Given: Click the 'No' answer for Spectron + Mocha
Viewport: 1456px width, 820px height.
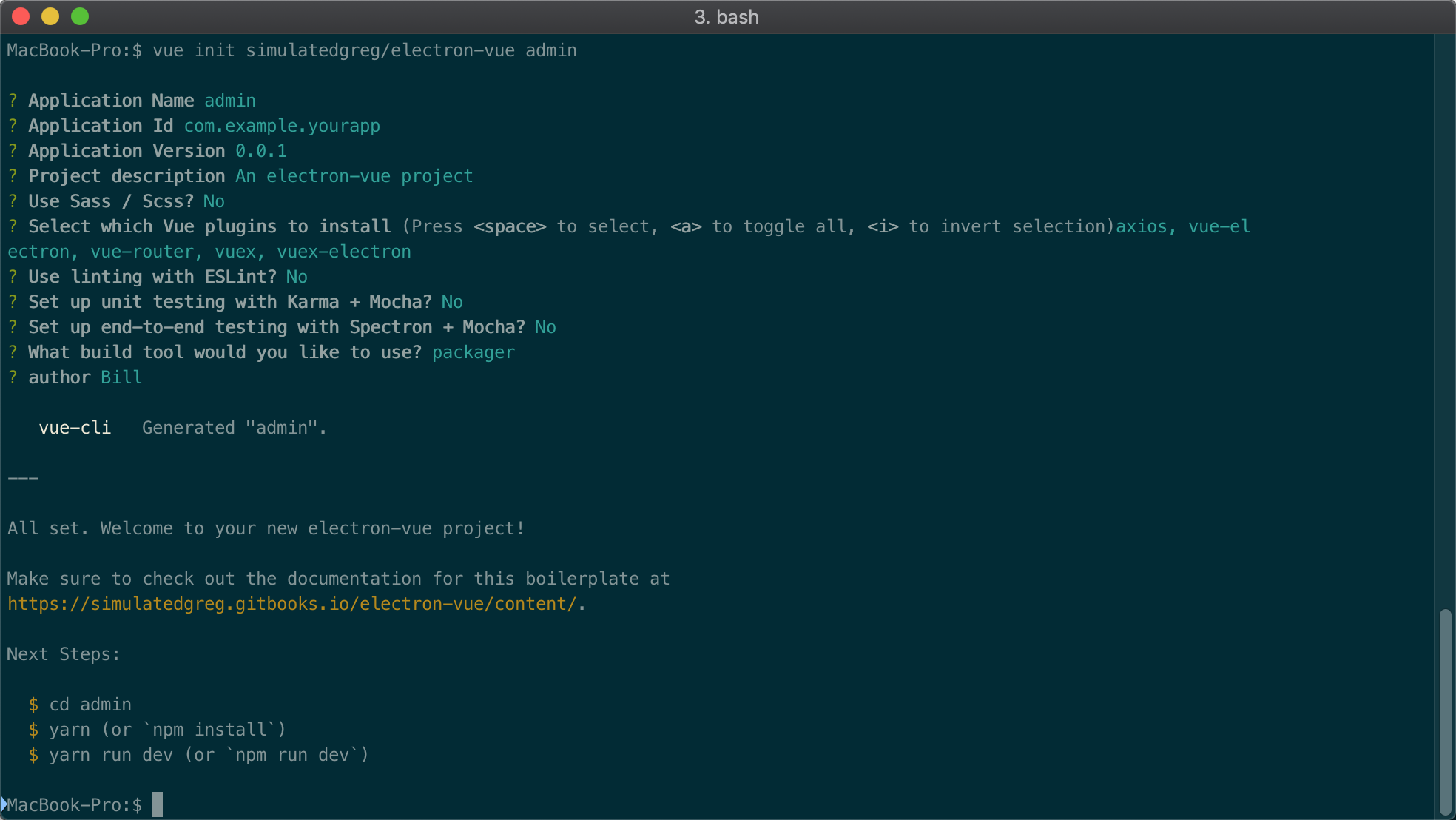Looking at the screenshot, I should pyautogui.click(x=545, y=327).
